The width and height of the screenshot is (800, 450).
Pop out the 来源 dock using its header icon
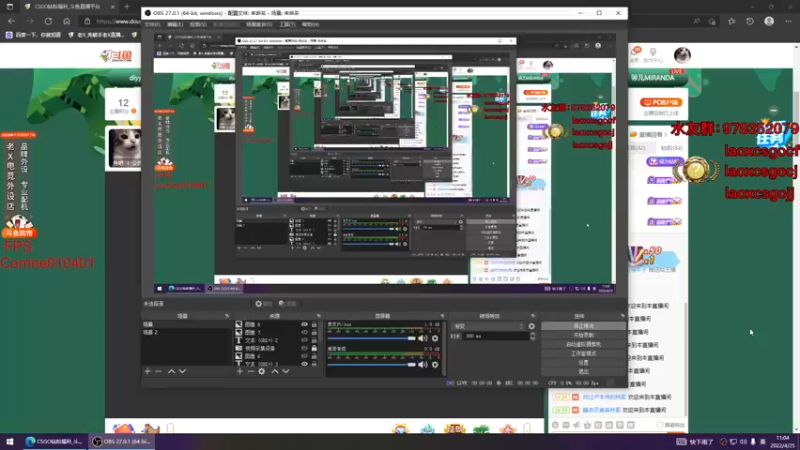[318, 316]
